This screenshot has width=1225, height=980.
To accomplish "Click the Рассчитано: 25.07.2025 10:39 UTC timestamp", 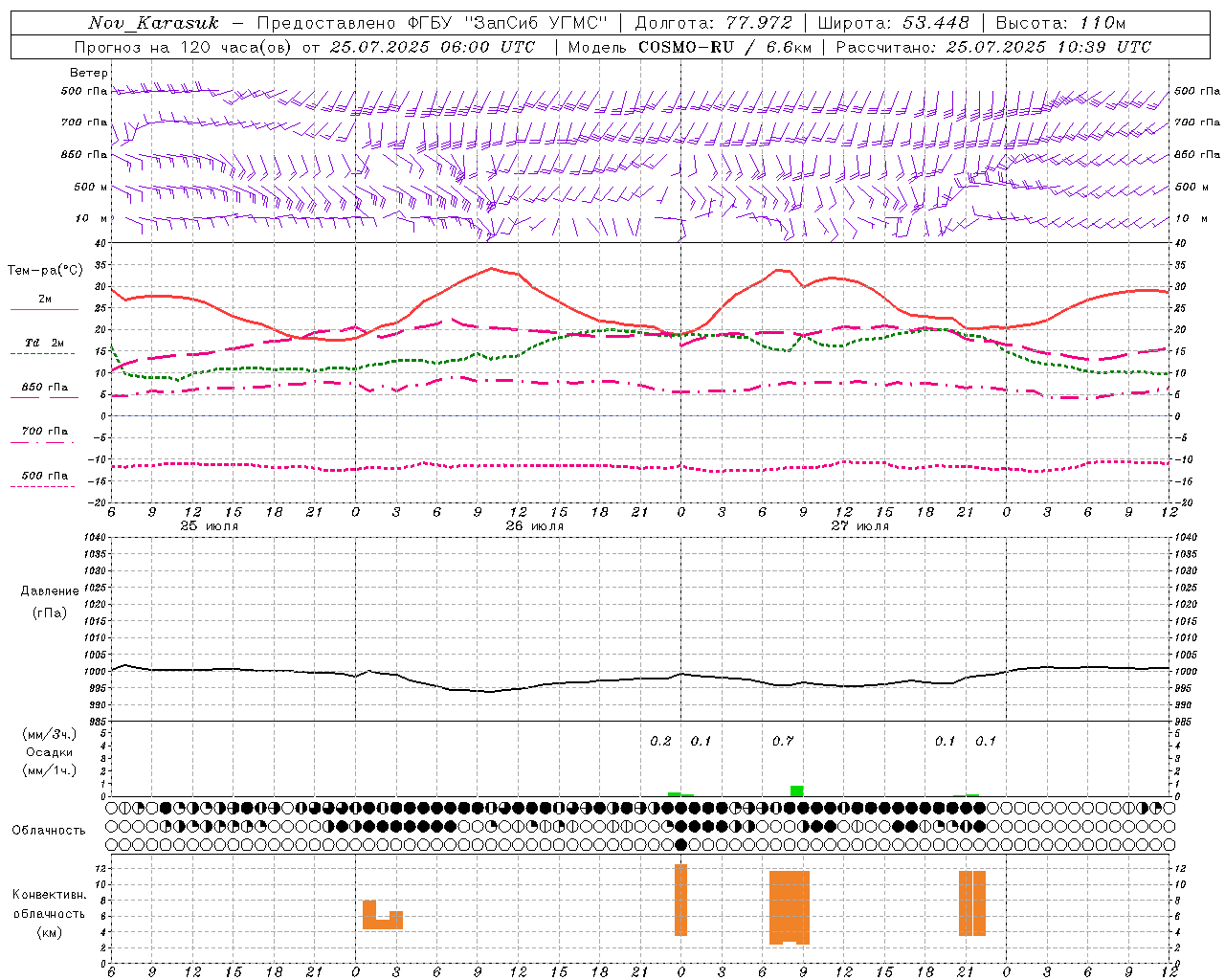I will 993,47.
